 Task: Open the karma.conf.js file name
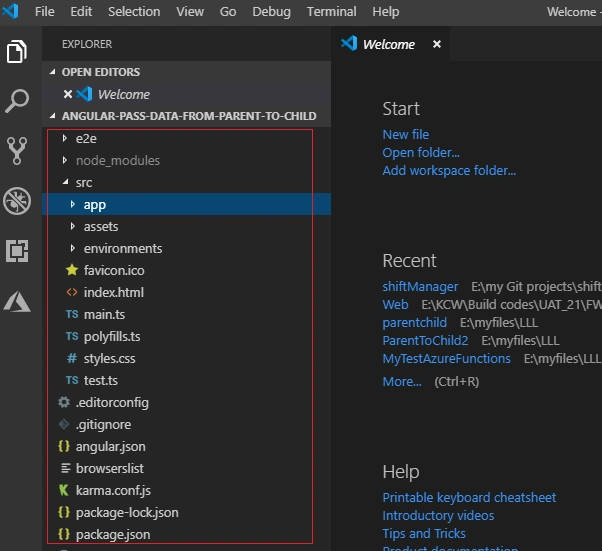click(113, 490)
